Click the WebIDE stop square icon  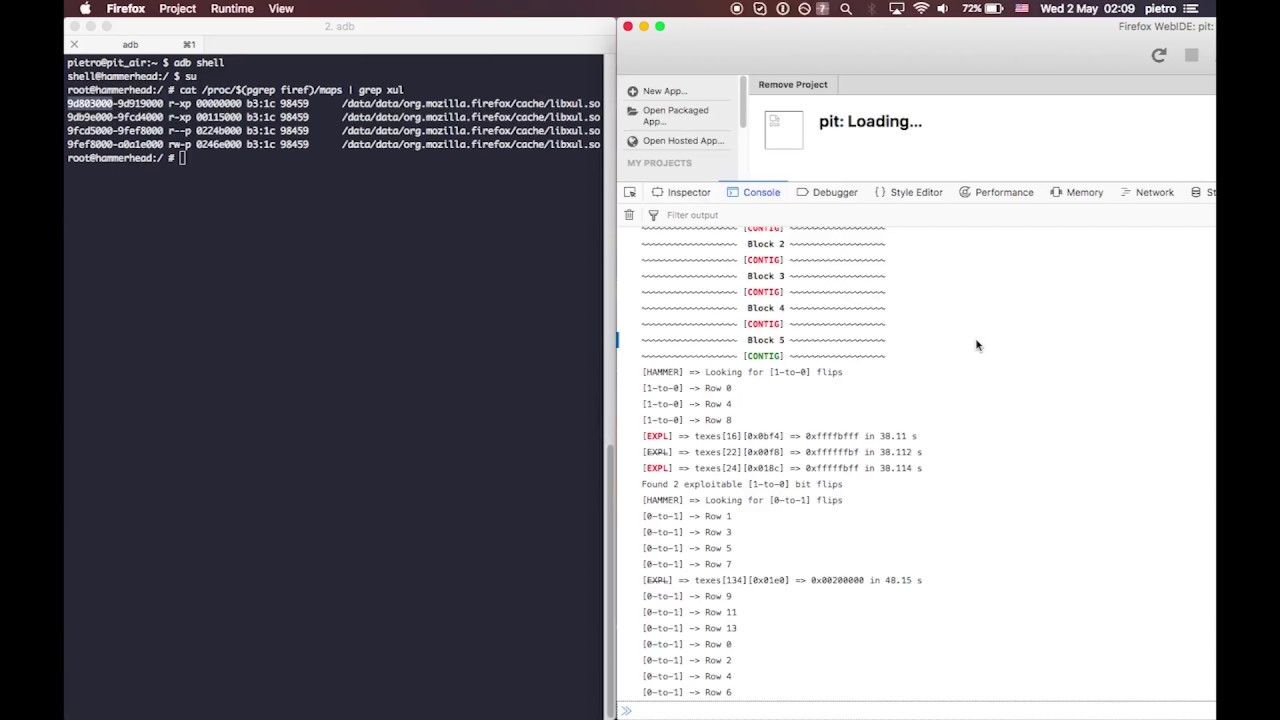click(1191, 56)
